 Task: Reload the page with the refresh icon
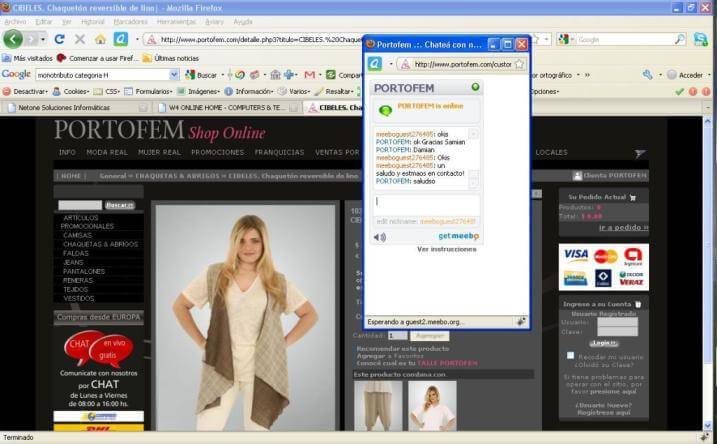tap(59, 39)
